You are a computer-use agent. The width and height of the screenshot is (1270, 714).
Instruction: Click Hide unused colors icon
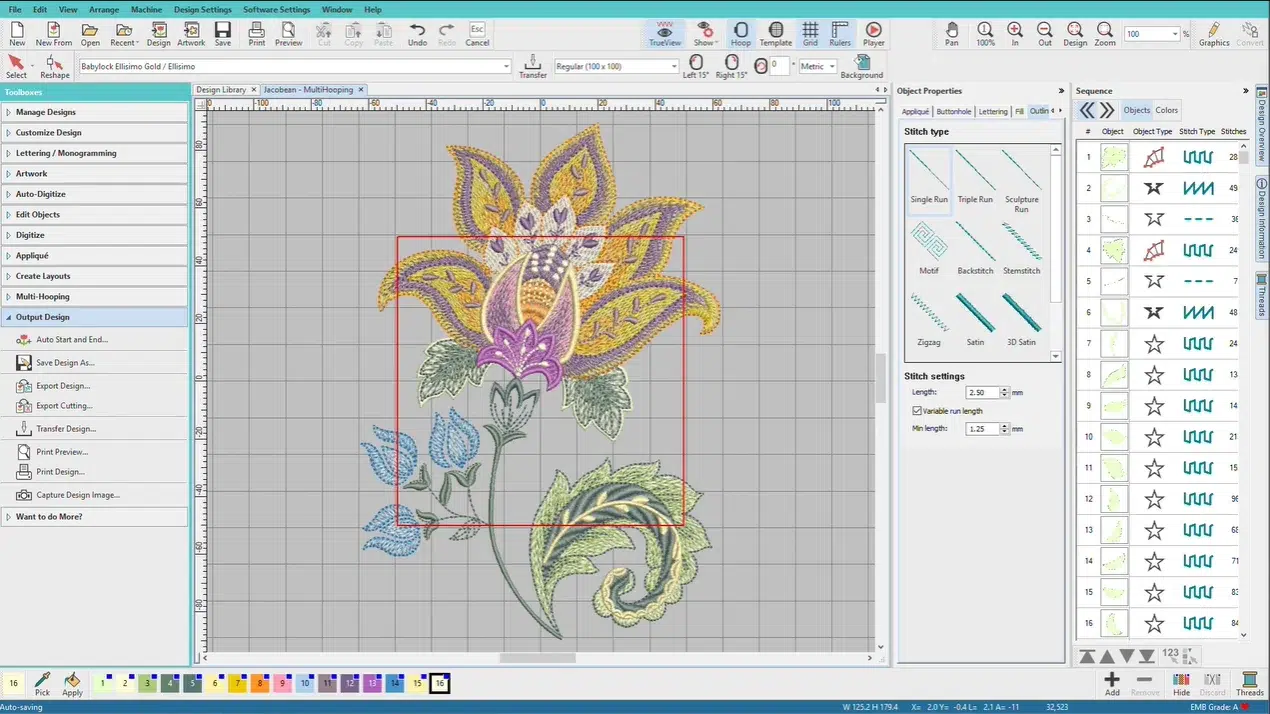[x=1181, y=684]
